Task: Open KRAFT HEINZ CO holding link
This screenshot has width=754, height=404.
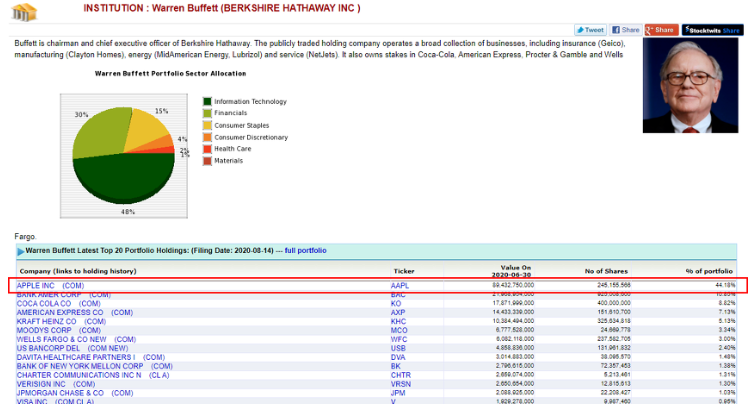Action: point(61,321)
